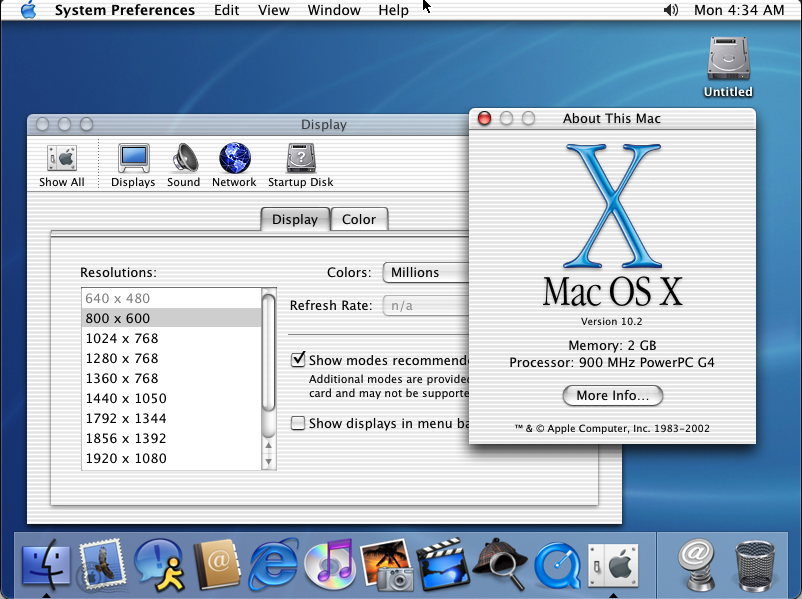
Task: Click Version 10.2 text in About window
Action: point(611,321)
